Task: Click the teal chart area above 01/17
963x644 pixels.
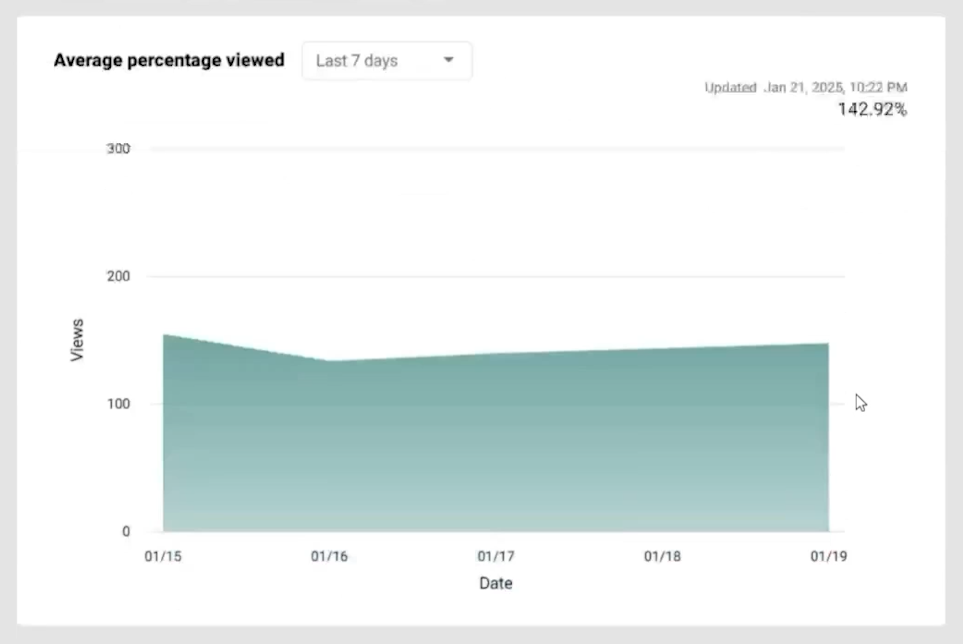Action: tap(495, 440)
